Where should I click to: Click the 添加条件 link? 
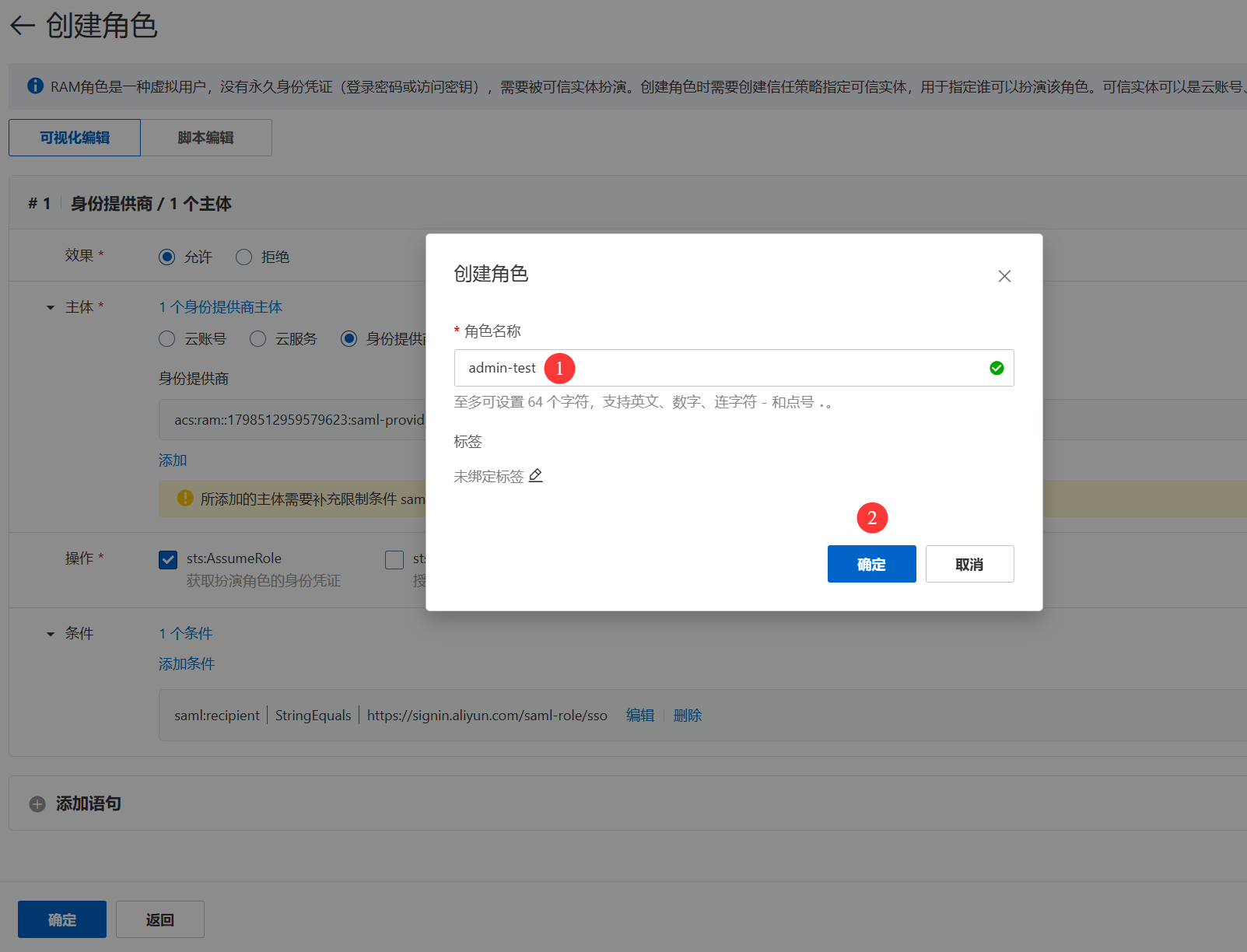[x=187, y=663]
